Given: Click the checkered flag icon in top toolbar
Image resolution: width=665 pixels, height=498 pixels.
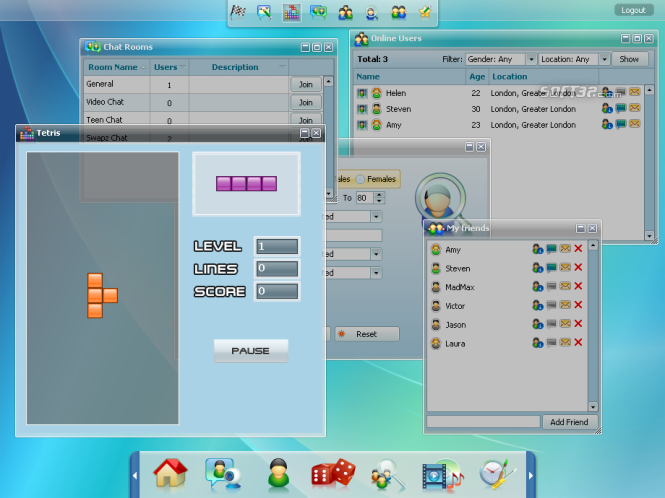Looking at the screenshot, I should [238, 12].
